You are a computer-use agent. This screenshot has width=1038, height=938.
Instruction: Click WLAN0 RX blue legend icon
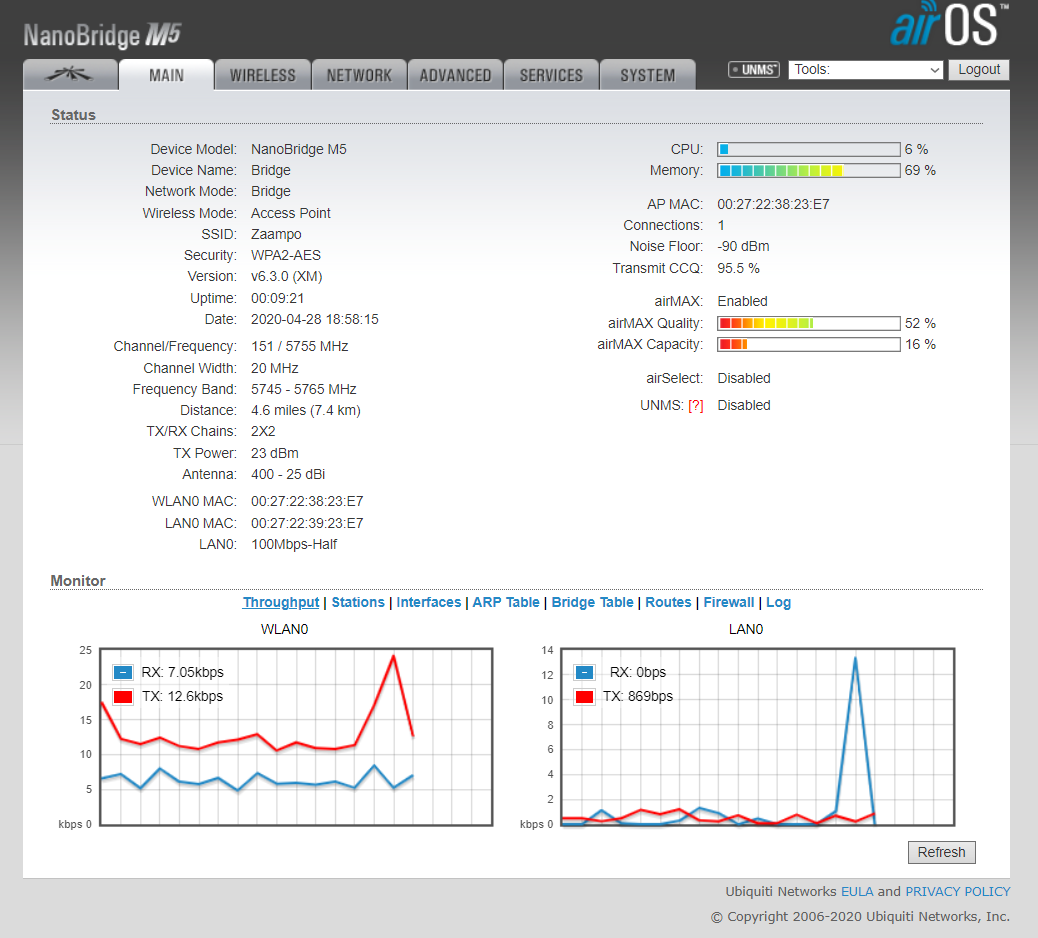pos(123,673)
